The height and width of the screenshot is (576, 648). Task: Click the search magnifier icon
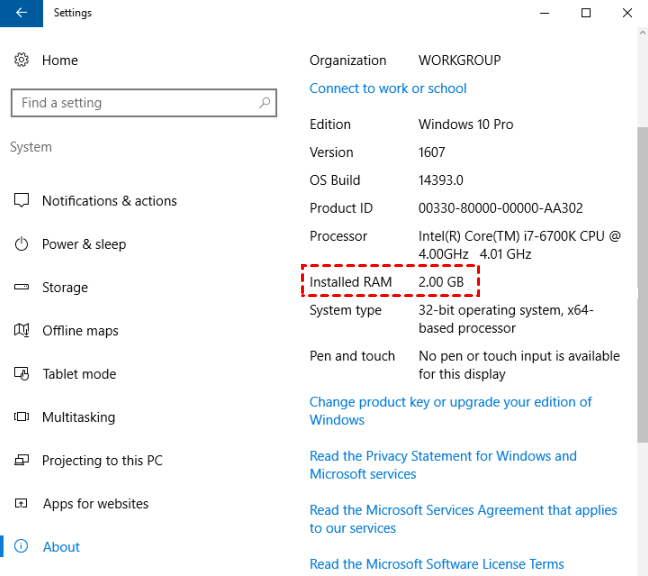click(x=264, y=102)
